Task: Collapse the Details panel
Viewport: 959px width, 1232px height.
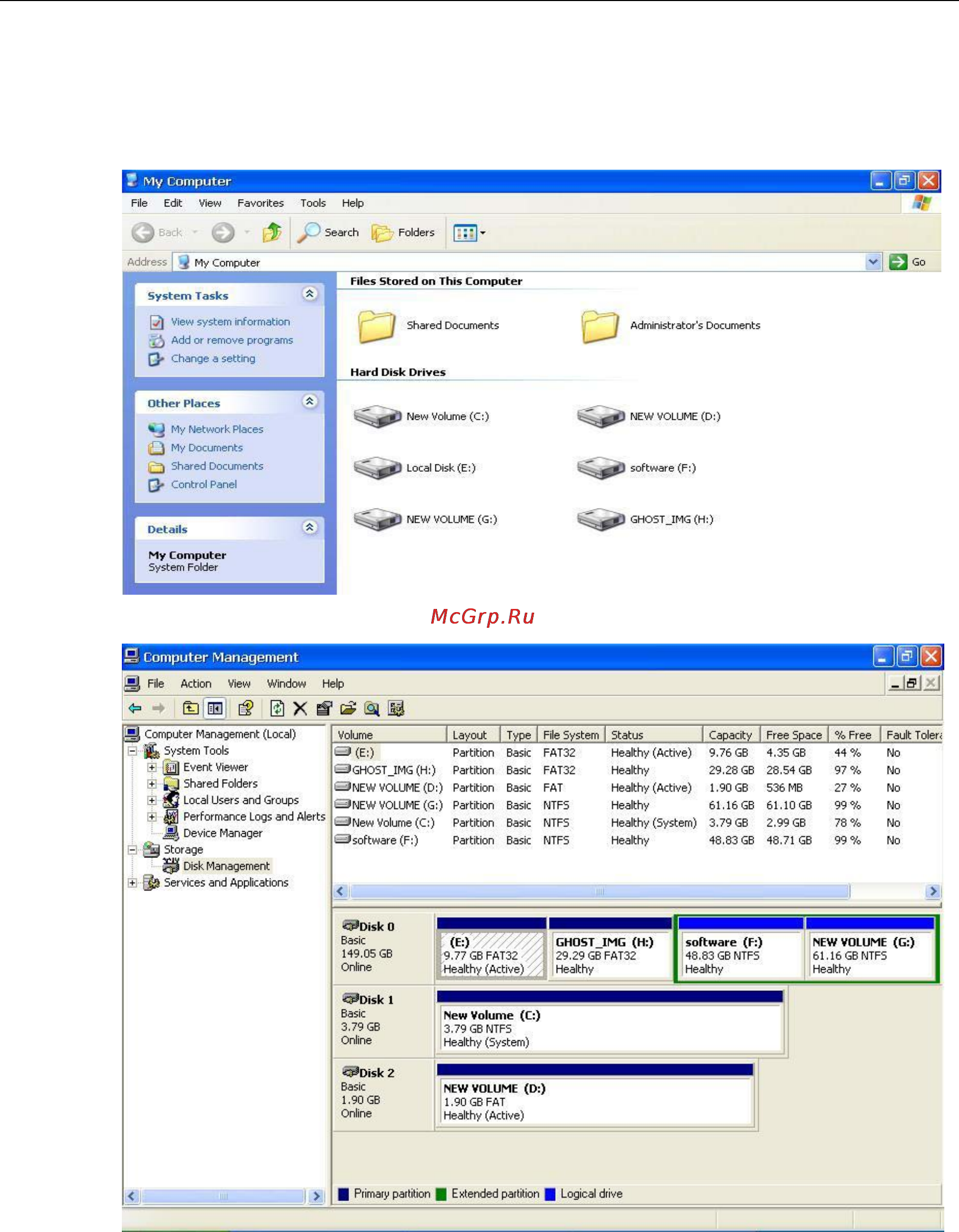Action: 309,527
